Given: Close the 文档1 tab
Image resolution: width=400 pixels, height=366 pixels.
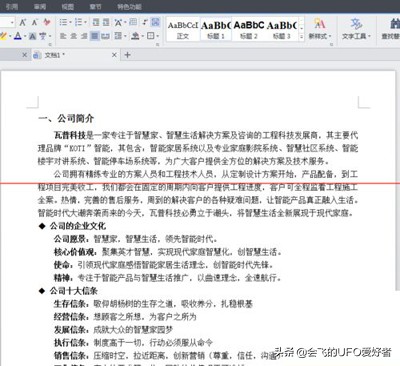Looking at the screenshot, I should point(114,55).
